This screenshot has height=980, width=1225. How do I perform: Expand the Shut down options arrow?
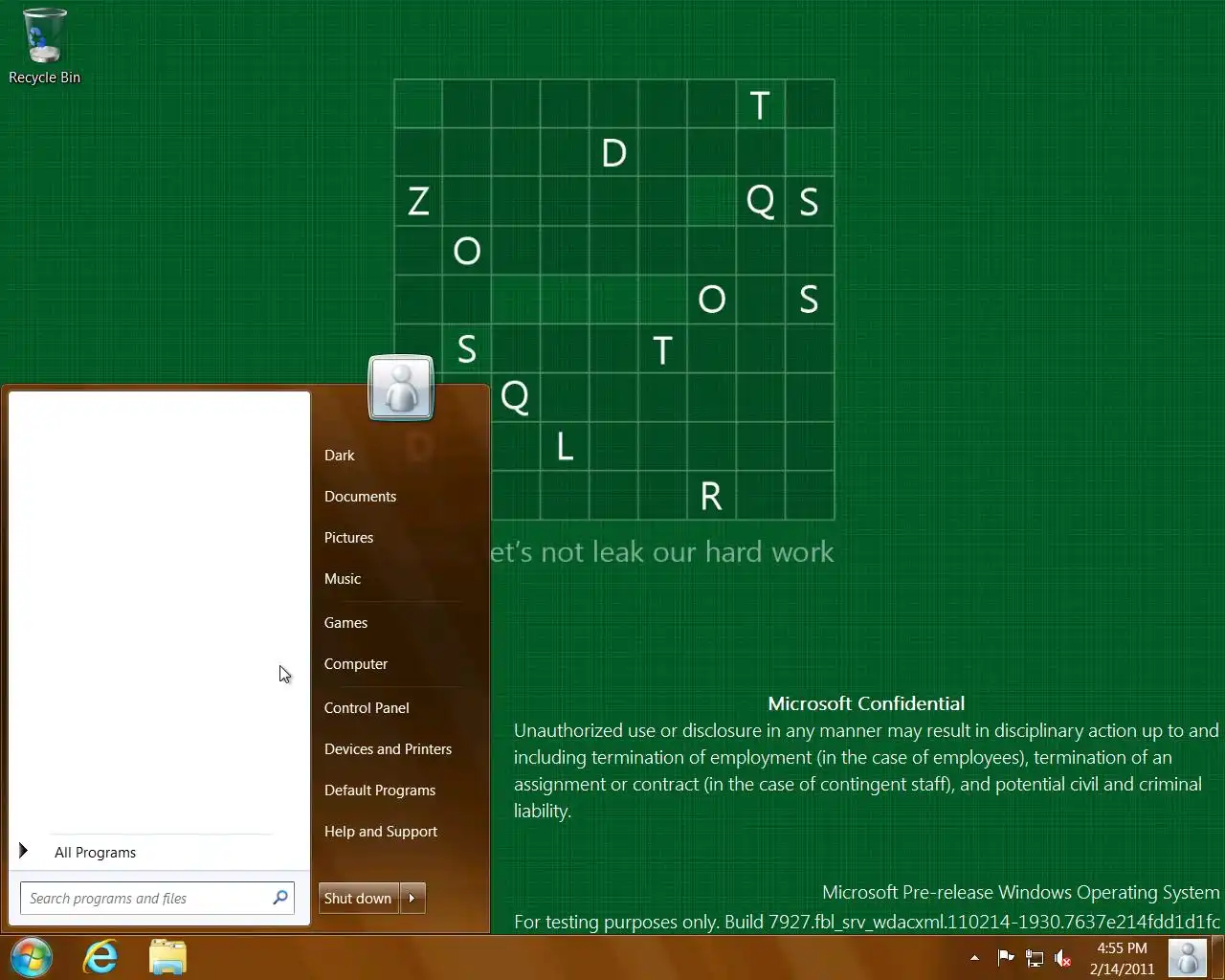tap(412, 898)
